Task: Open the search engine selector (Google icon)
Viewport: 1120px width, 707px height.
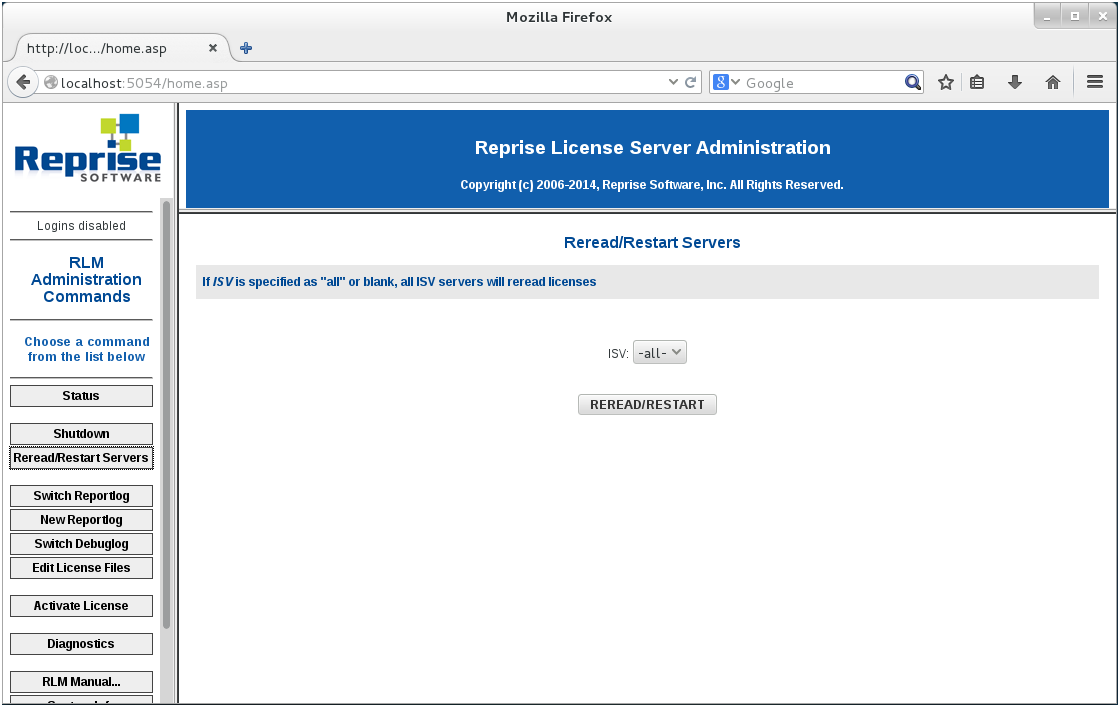Action: point(726,82)
